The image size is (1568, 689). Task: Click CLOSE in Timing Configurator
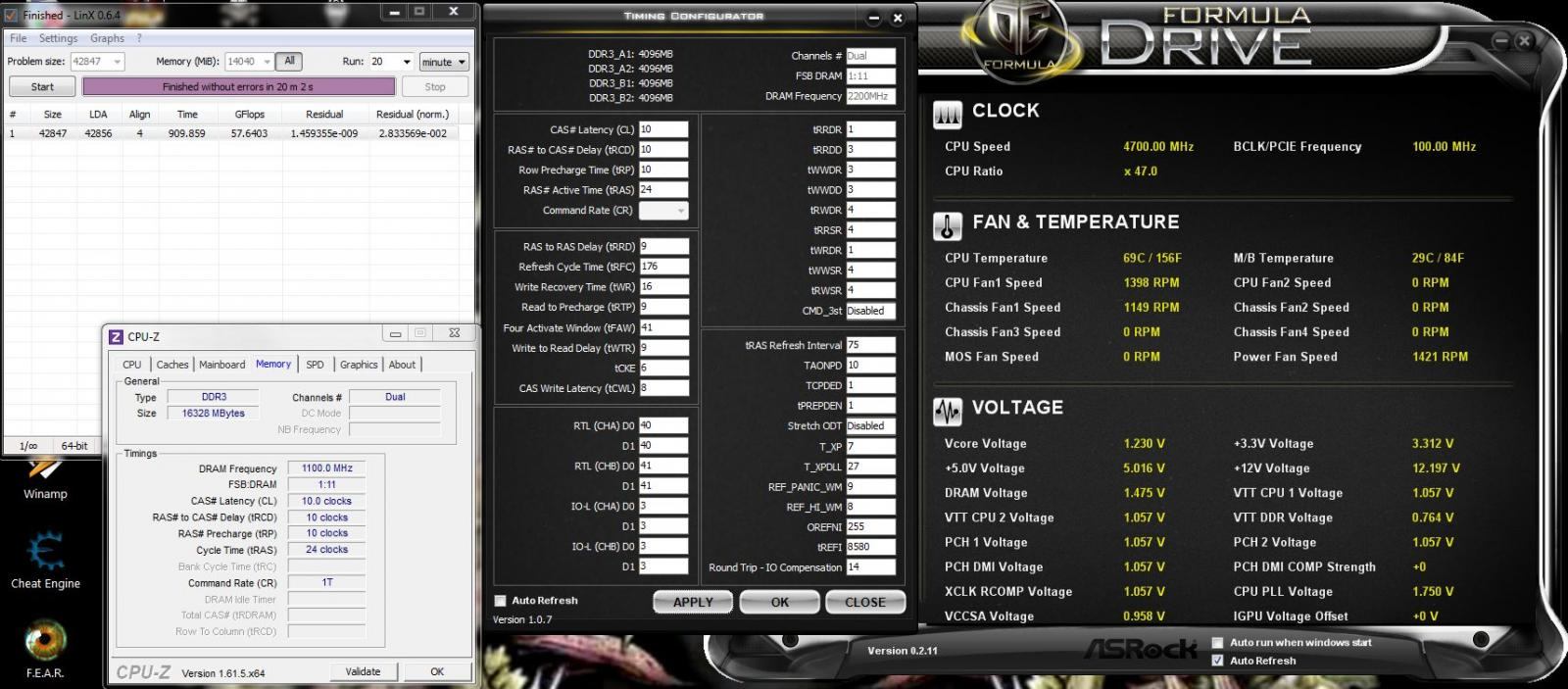(865, 602)
